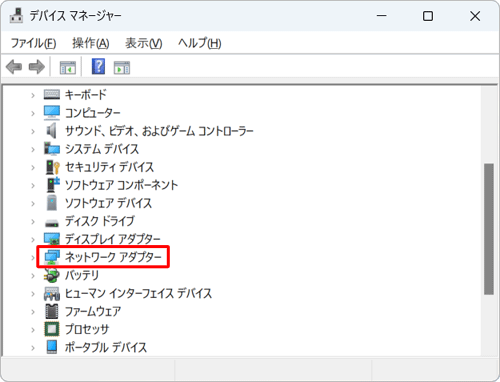This screenshot has width=500, height=382.
Task: Select the キーボード label
Action: pyautogui.click(x=86, y=95)
